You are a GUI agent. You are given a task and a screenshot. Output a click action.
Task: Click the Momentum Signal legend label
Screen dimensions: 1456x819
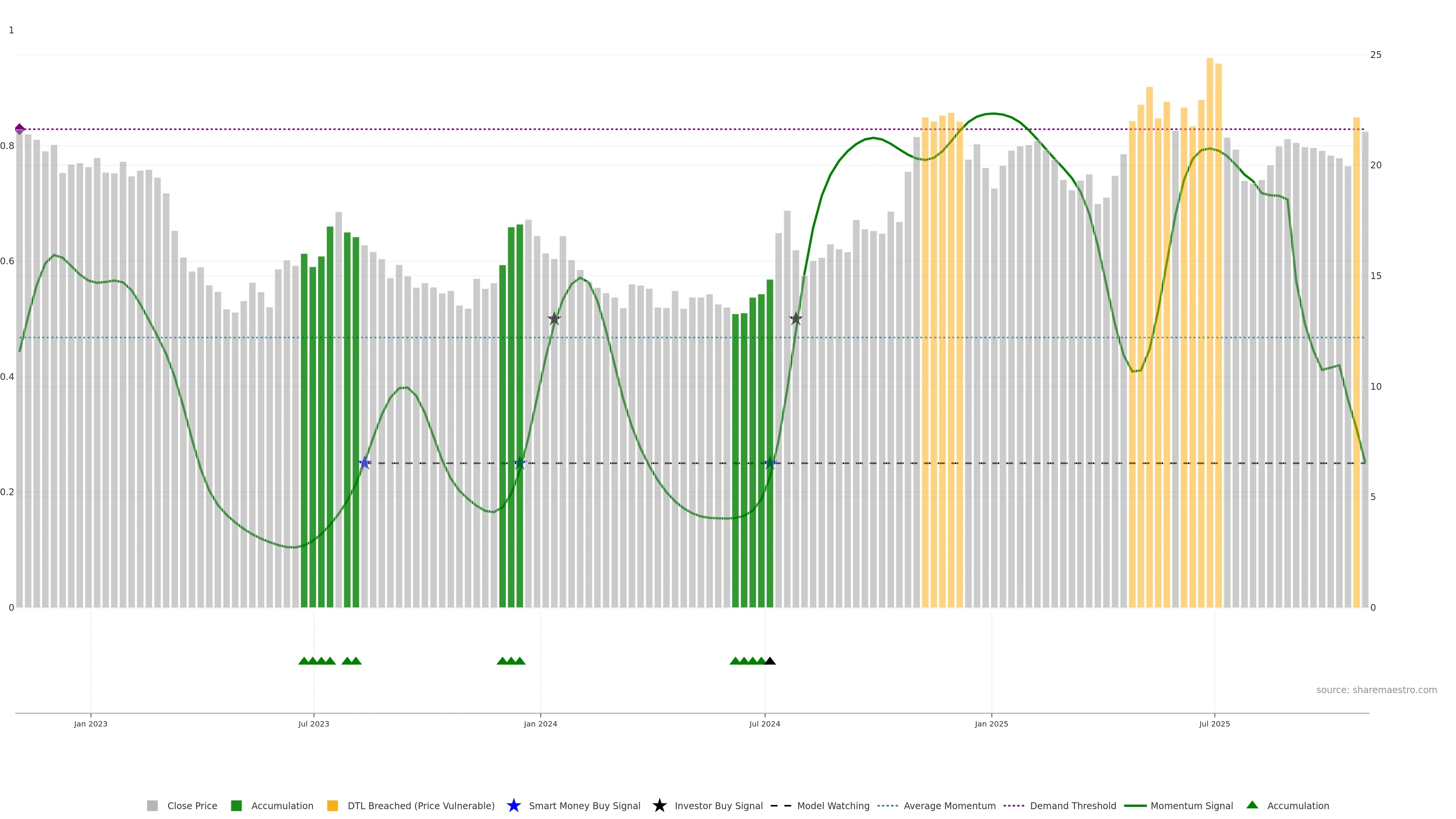pyautogui.click(x=1191, y=806)
